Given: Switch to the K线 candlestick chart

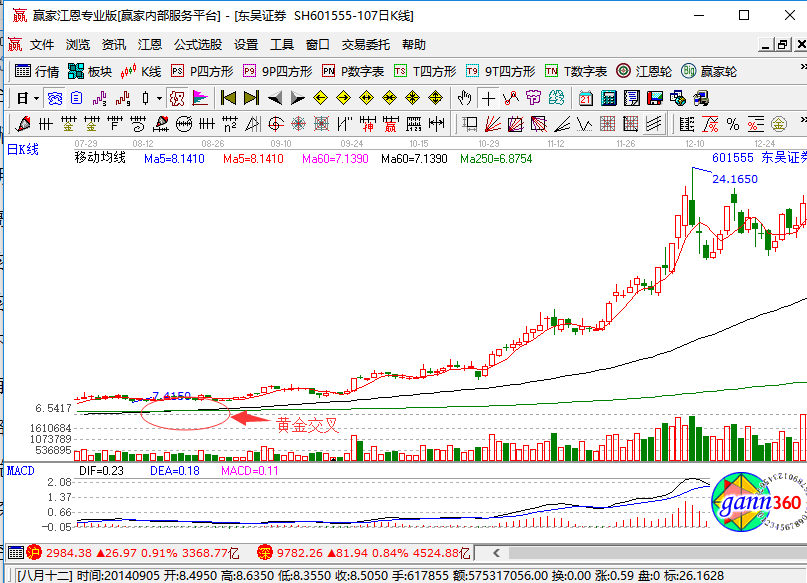Looking at the screenshot, I should 141,71.
